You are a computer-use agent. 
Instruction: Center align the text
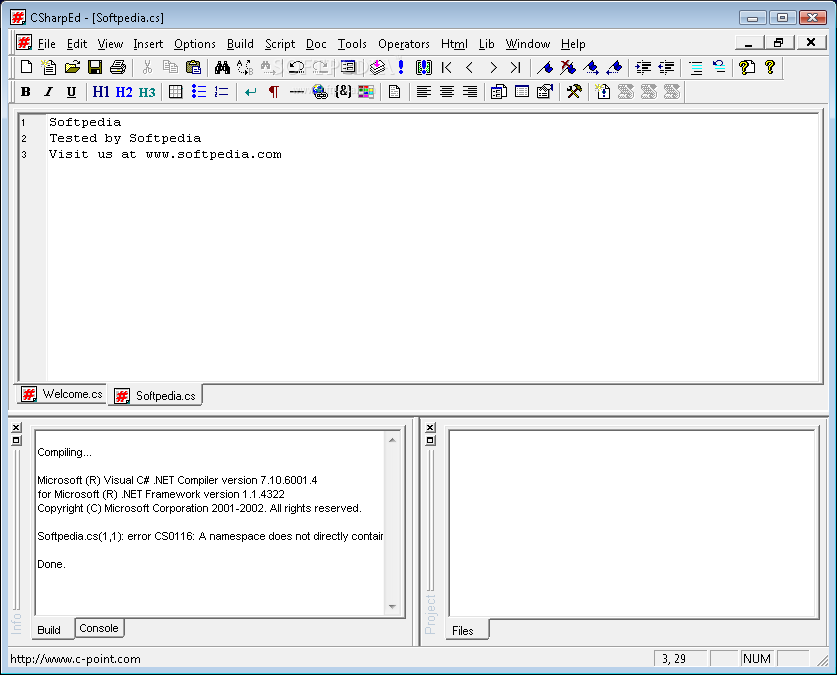(x=447, y=92)
